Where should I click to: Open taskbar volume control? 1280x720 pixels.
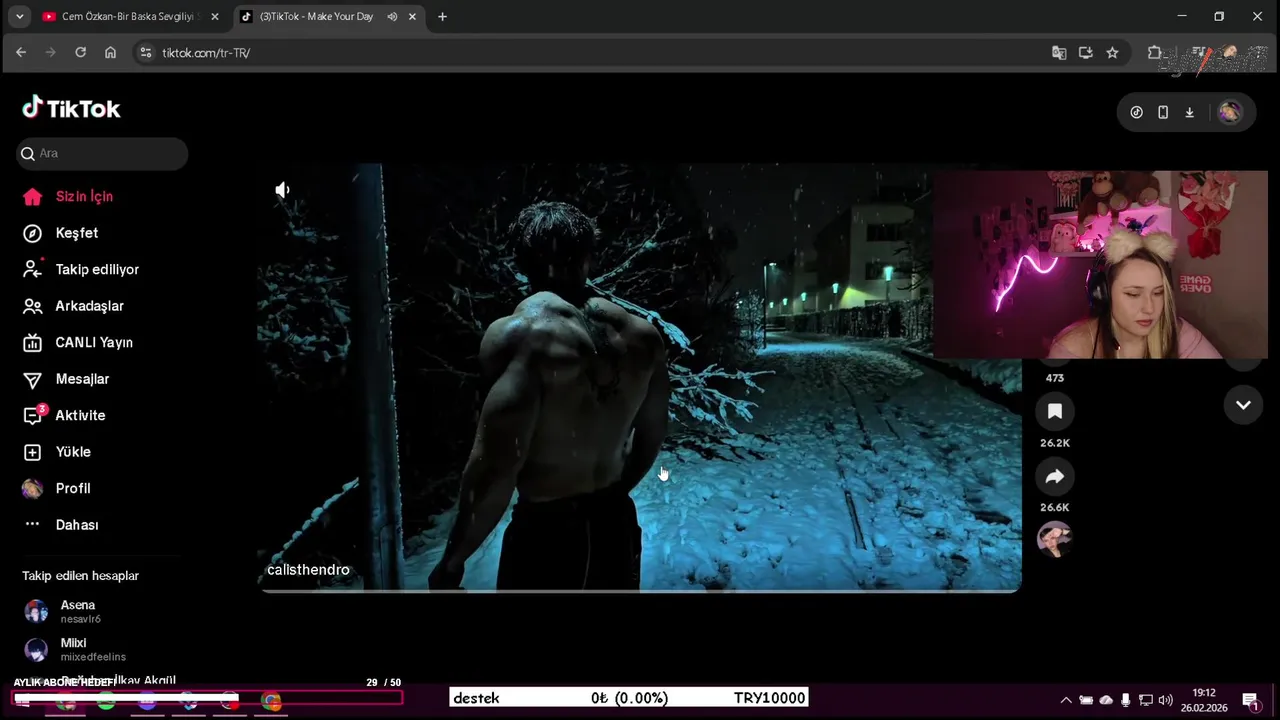1165,700
